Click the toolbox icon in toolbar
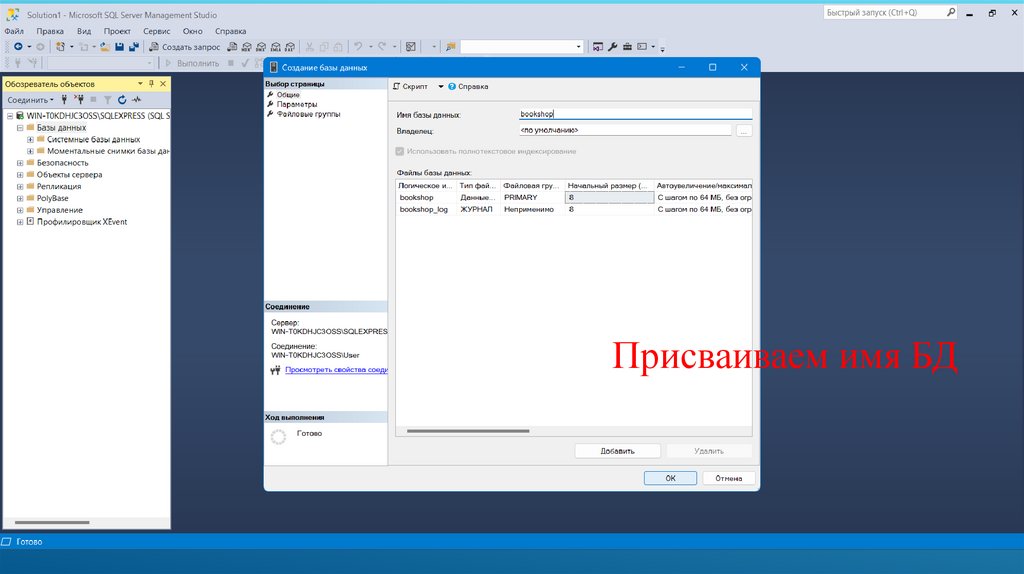Image resolution: width=1024 pixels, height=574 pixels. pyautogui.click(x=627, y=47)
